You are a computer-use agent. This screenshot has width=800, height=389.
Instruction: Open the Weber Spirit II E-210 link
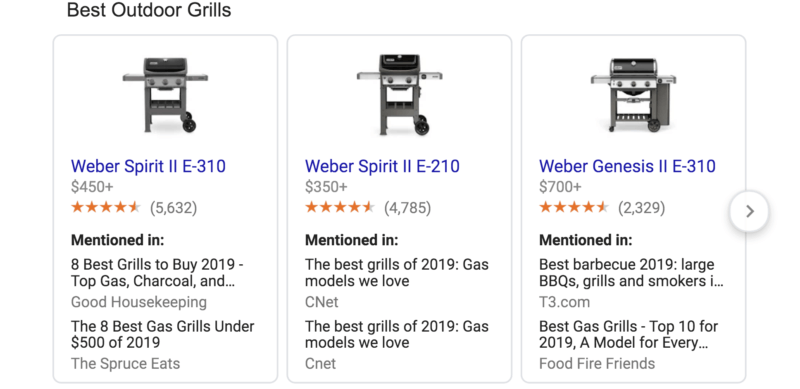[x=382, y=166]
